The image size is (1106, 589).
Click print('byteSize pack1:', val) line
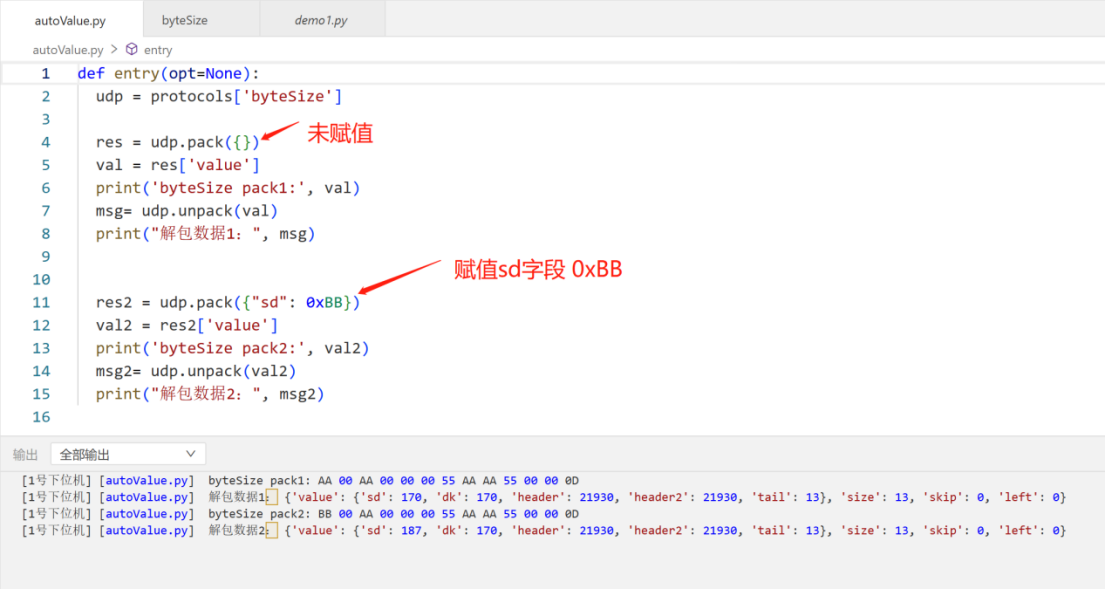pyautogui.click(x=228, y=188)
